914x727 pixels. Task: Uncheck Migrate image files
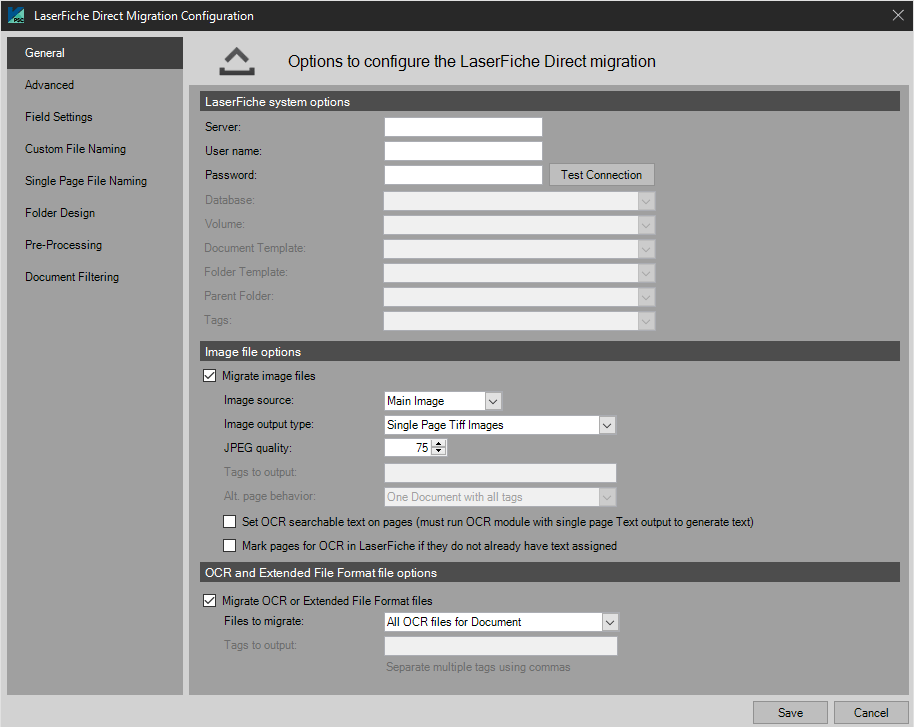click(209, 375)
